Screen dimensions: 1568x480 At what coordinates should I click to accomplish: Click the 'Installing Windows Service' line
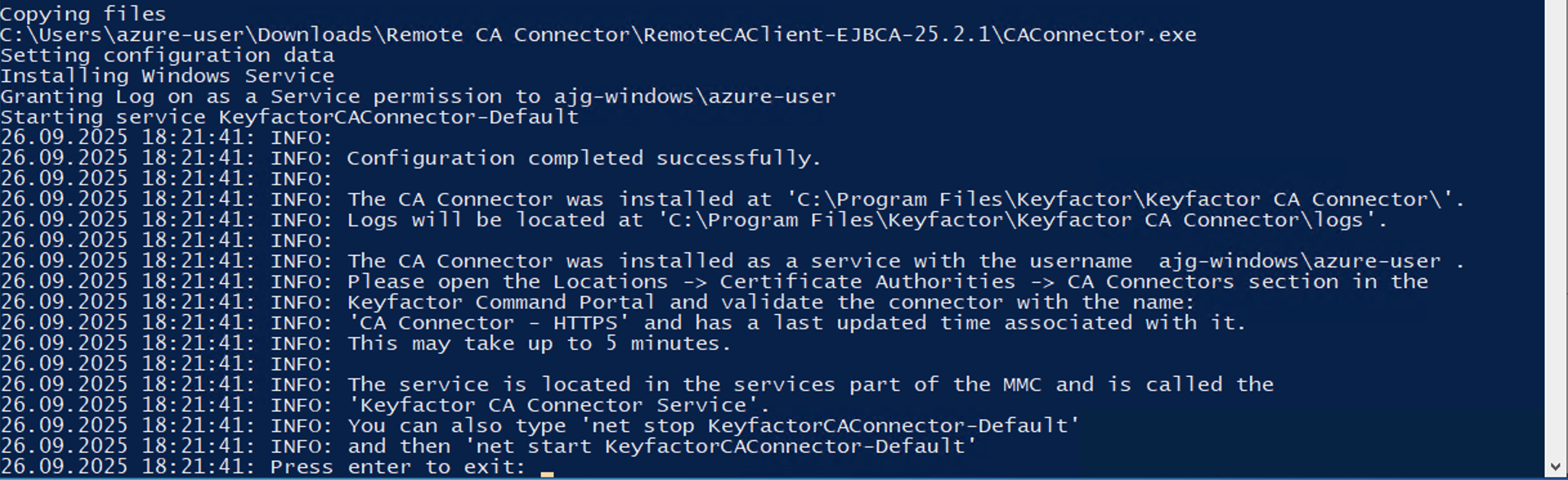(x=167, y=76)
